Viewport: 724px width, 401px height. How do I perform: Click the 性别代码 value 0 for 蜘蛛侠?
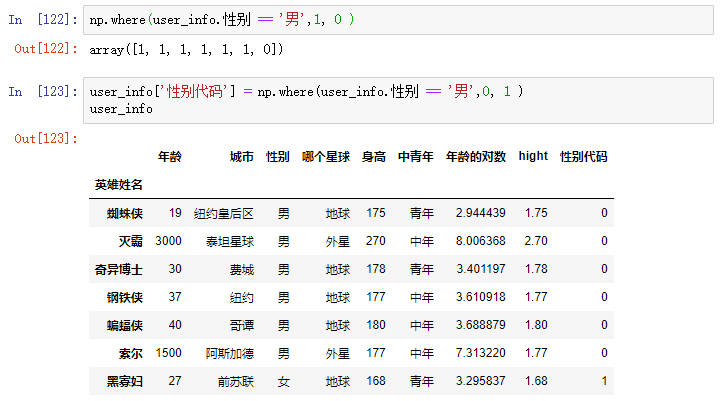[604, 213]
